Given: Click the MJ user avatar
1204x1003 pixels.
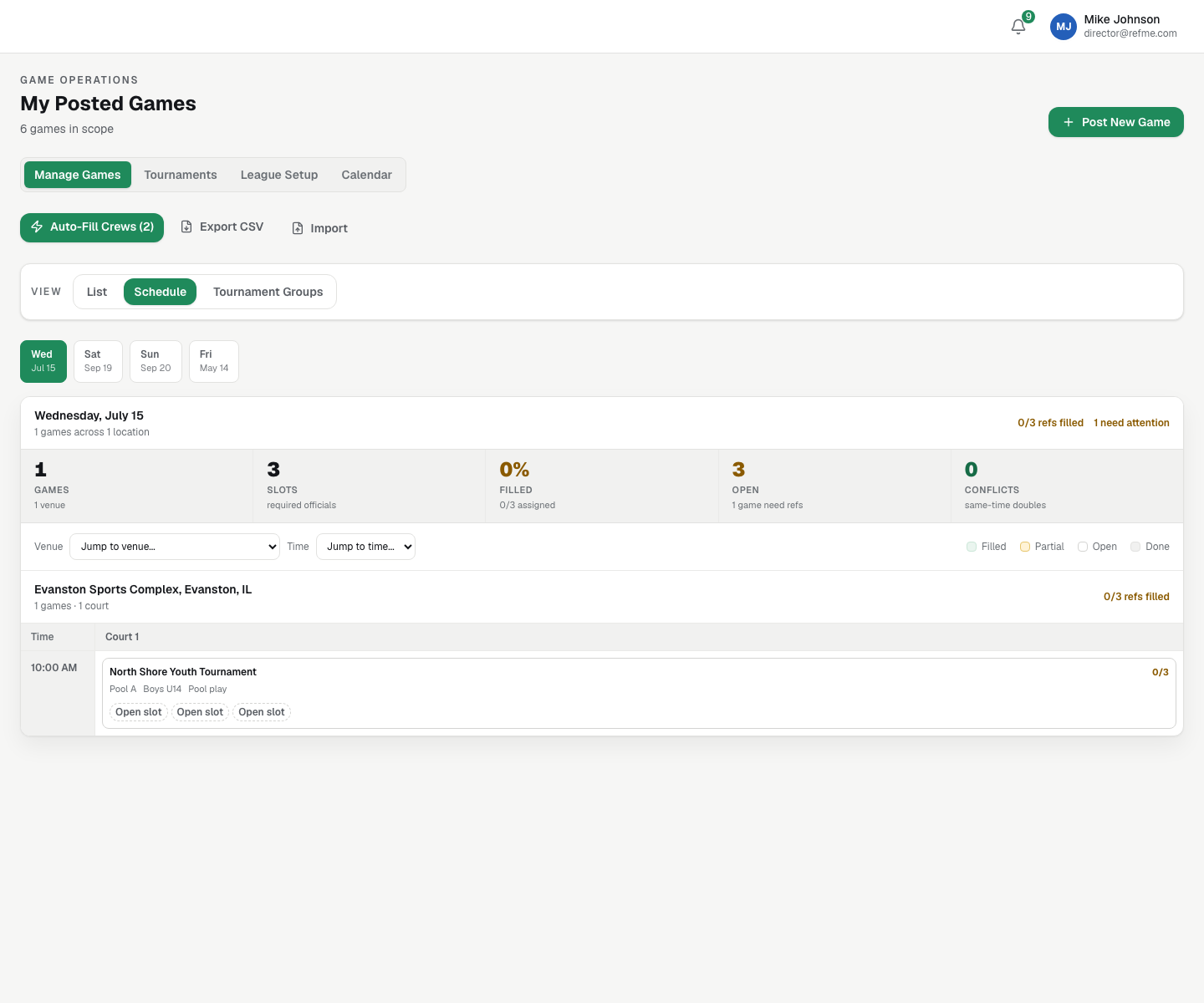Looking at the screenshot, I should (x=1064, y=27).
